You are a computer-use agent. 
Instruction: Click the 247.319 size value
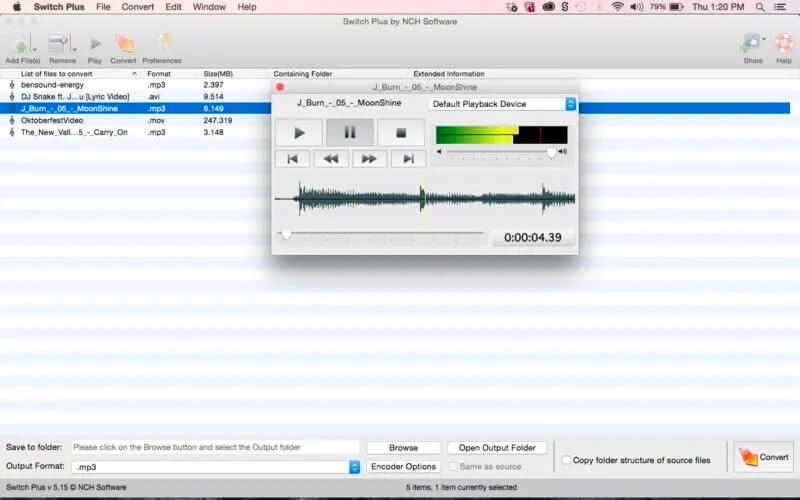[217, 120]
